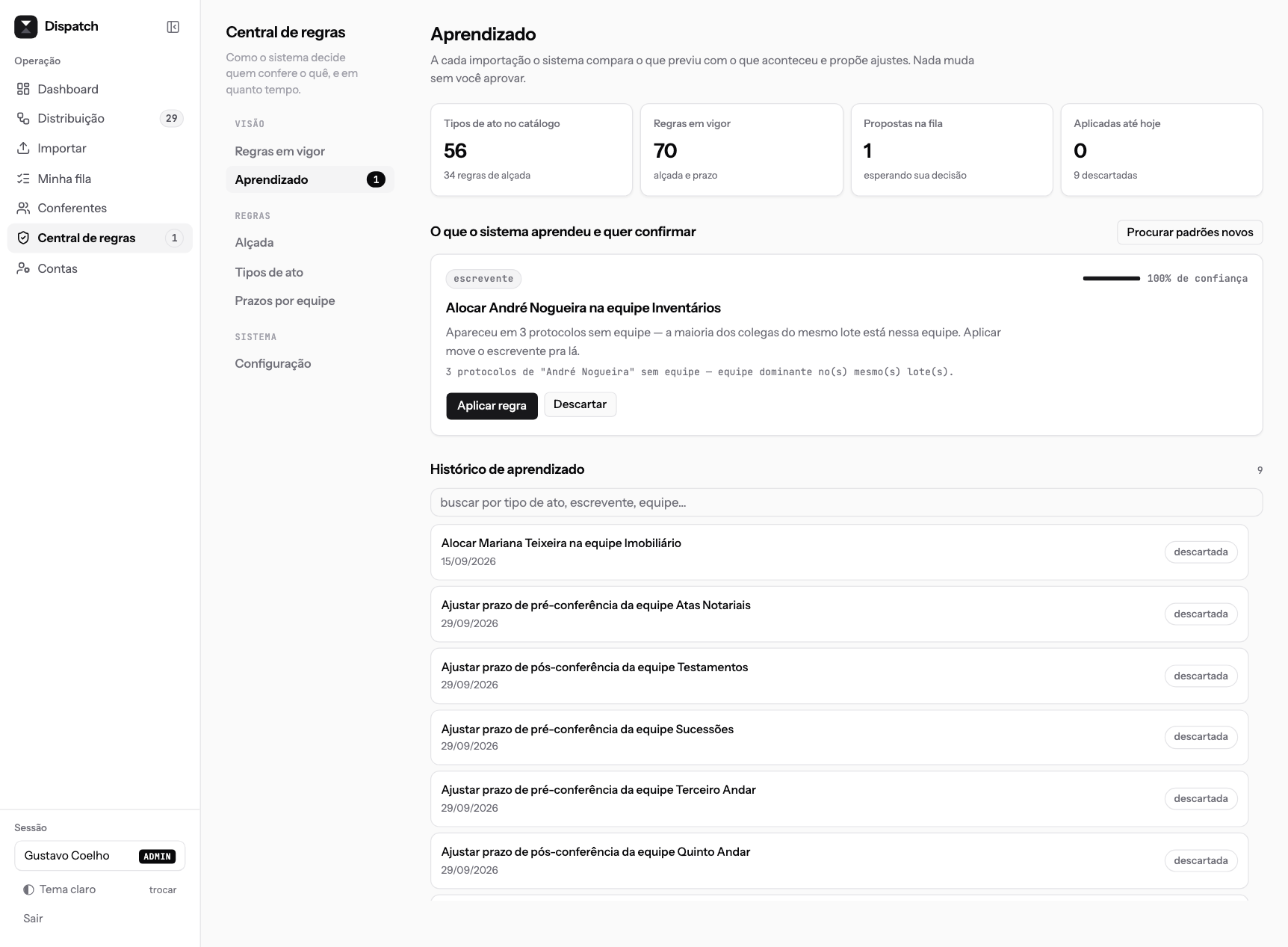Open the Alocar Mariana Teixeira history entry
Screen dimensions: 1288x947
[x=839, y=552]
